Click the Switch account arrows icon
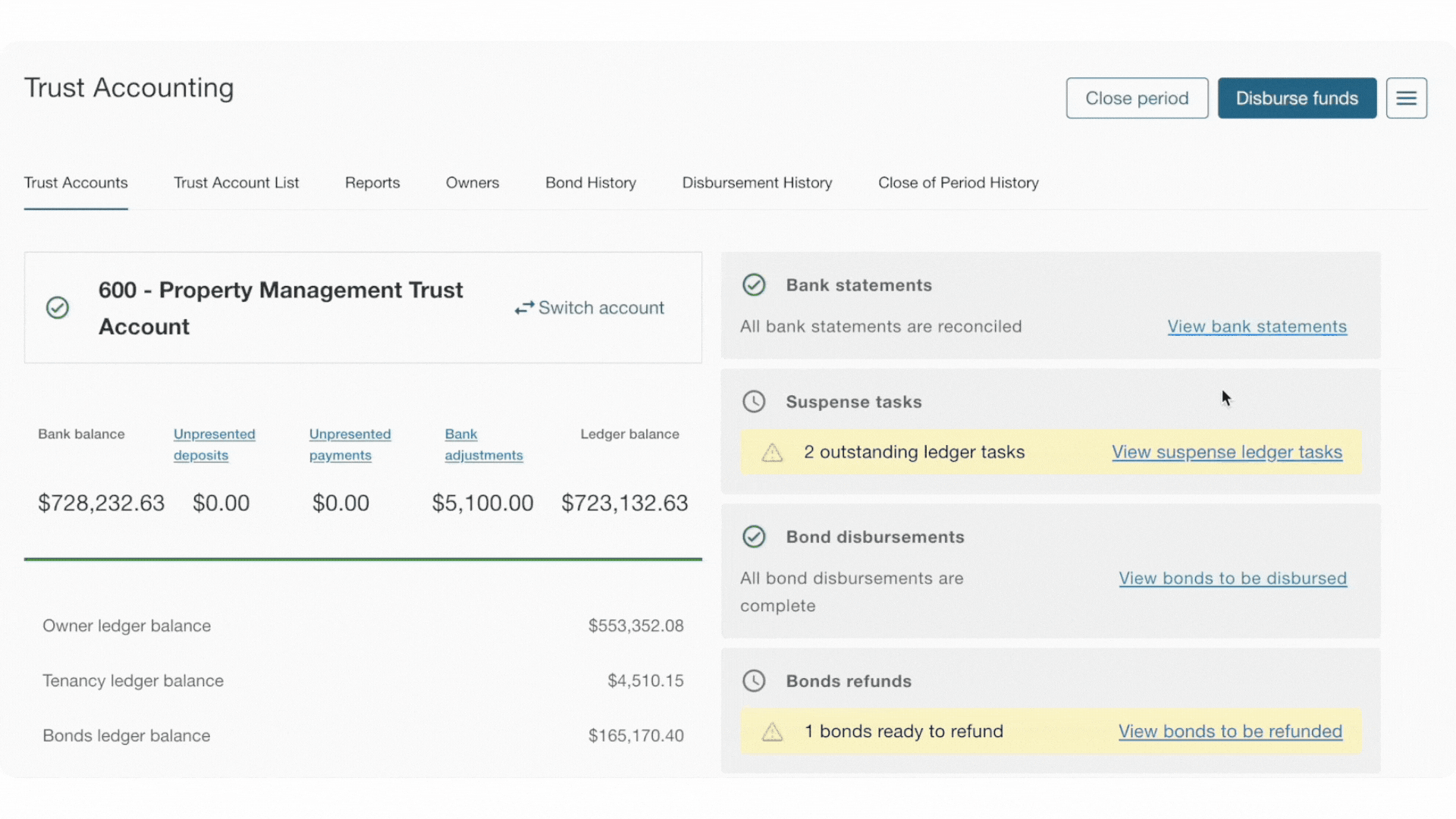The image size is (1456, 819). (x=524, y=308)
